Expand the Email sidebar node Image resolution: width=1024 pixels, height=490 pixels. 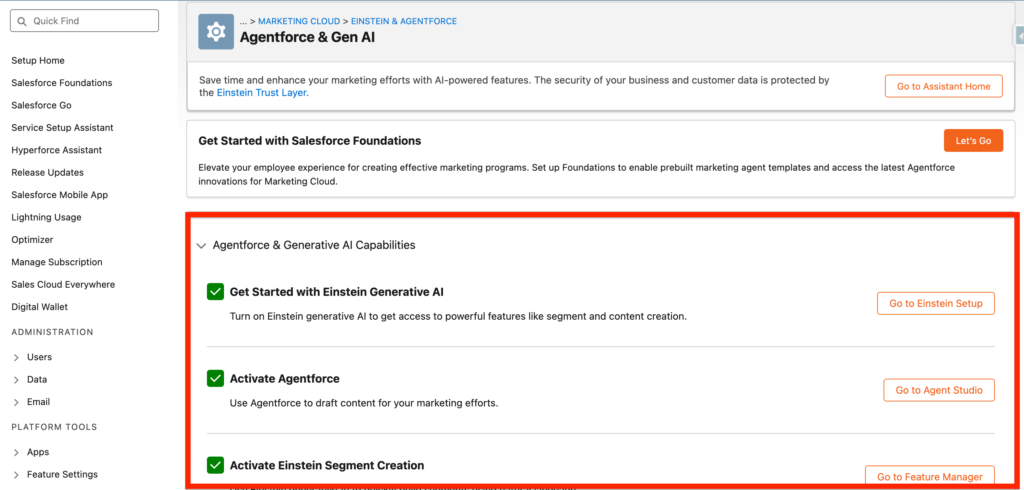16,402
